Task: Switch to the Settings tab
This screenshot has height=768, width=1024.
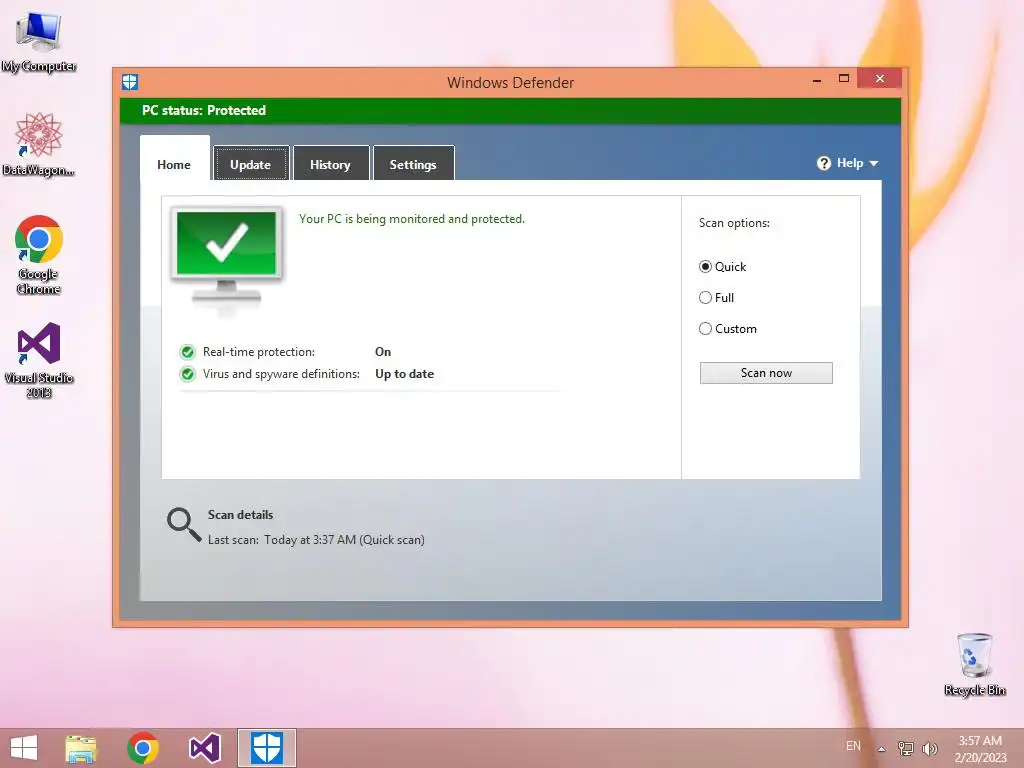Action: 413,165
